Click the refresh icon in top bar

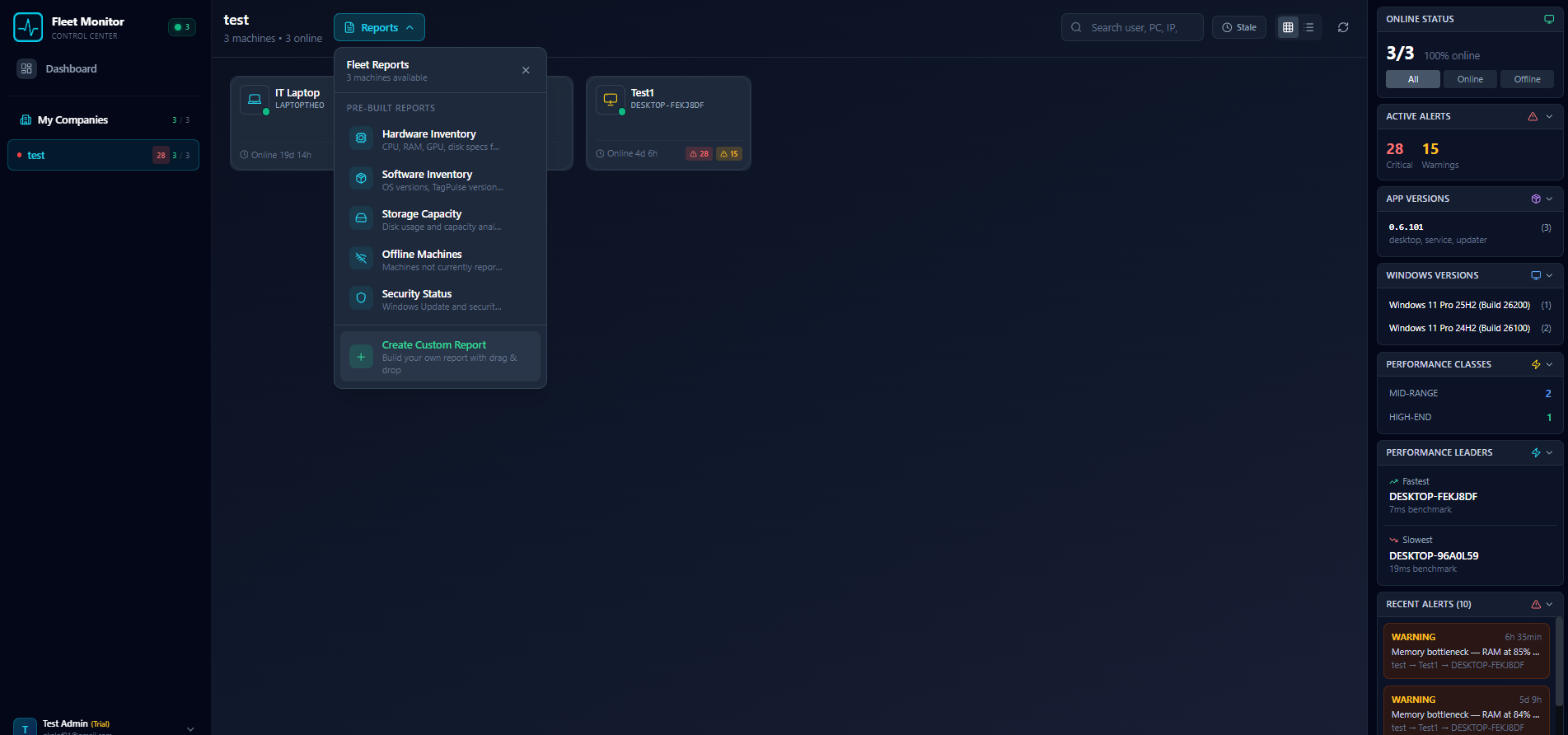tap(1343, 27)
